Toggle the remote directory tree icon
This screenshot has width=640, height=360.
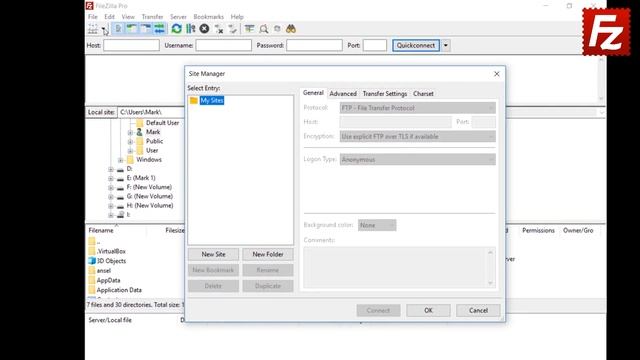(146, 29)
